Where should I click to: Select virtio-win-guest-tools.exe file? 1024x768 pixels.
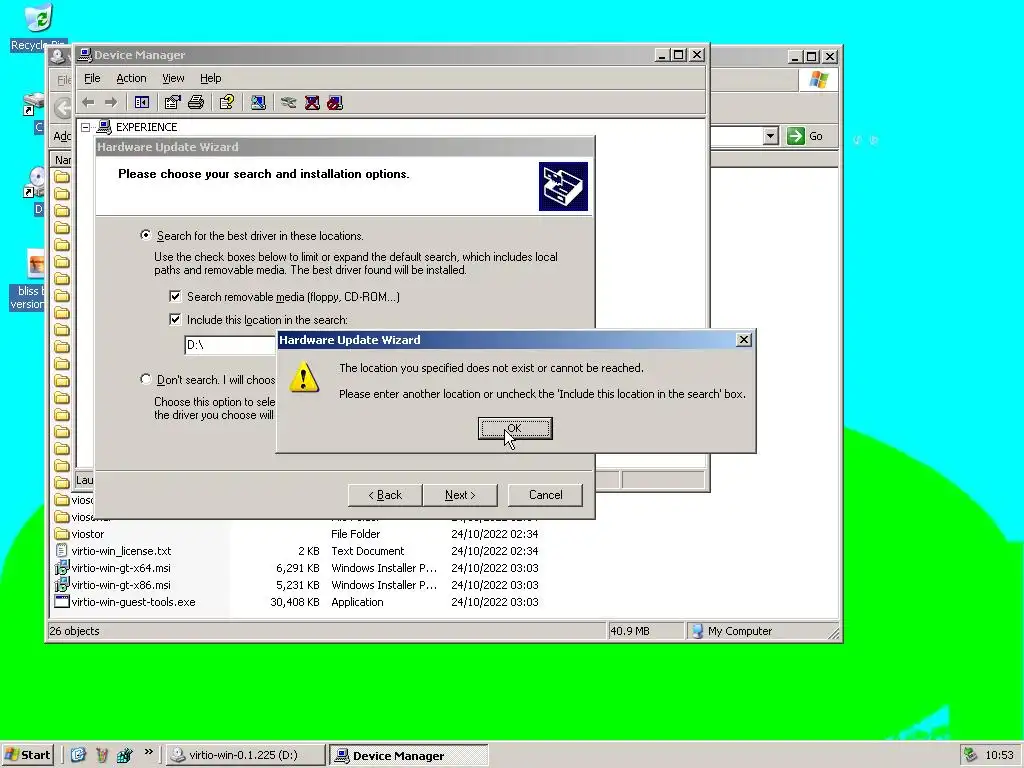pos(133,602)
